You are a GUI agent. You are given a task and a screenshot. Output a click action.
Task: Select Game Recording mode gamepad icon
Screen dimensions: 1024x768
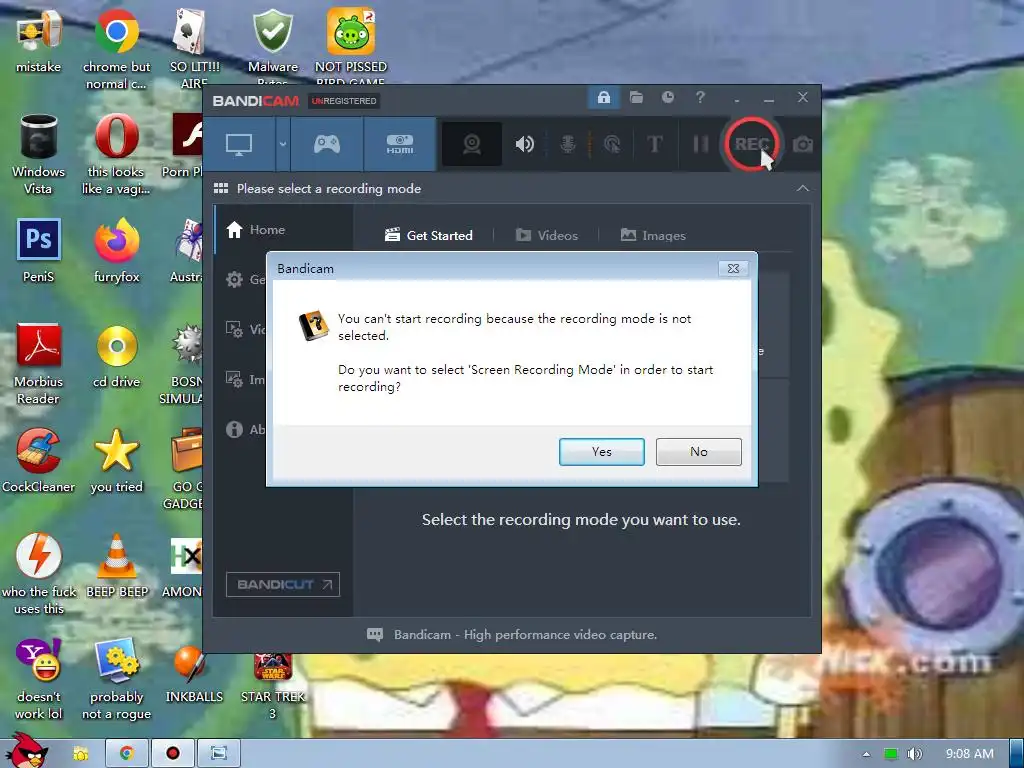coord(327,144)
